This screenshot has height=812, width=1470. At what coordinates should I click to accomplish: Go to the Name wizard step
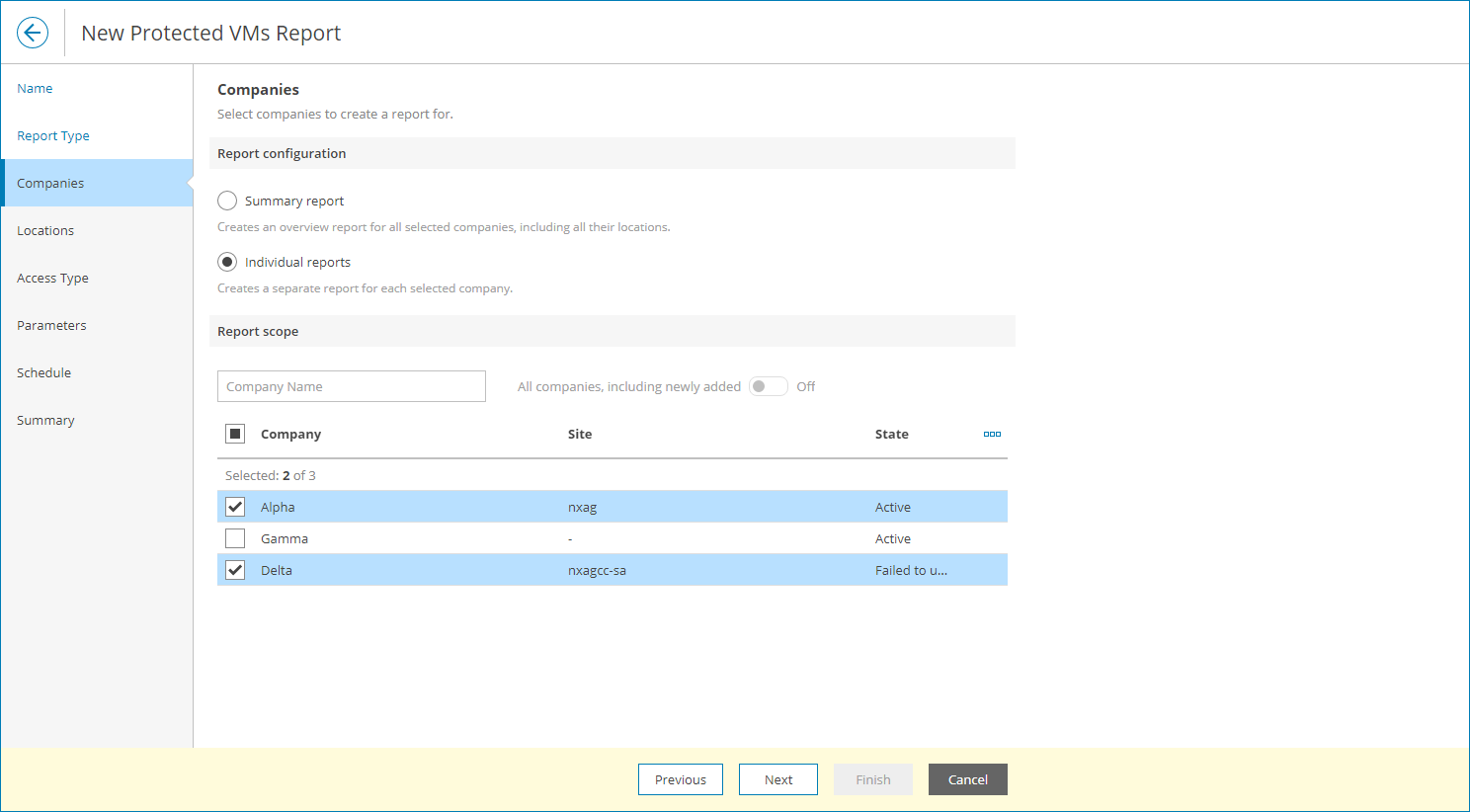(35, 88)
